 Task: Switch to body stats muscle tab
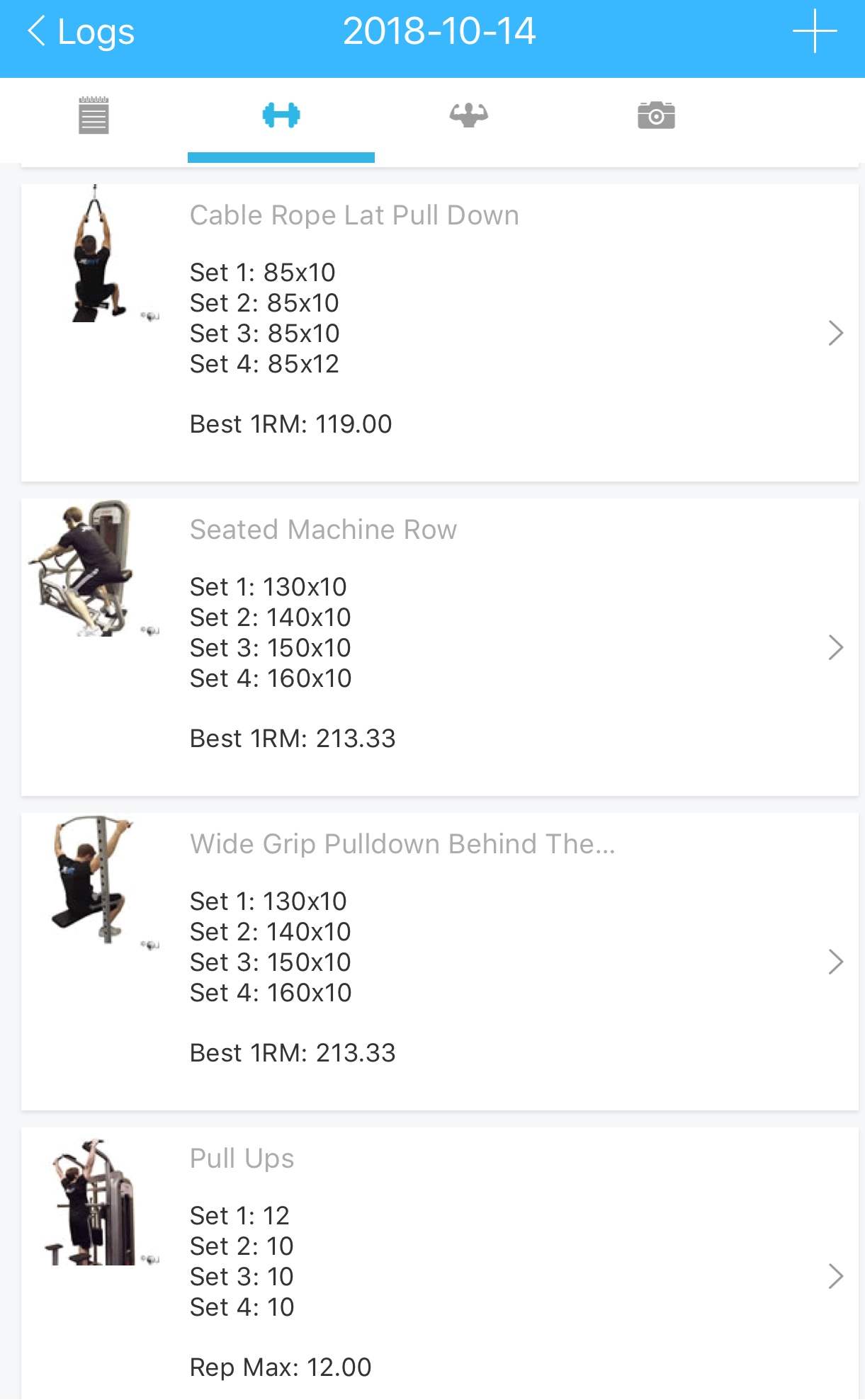click(468, 115)
